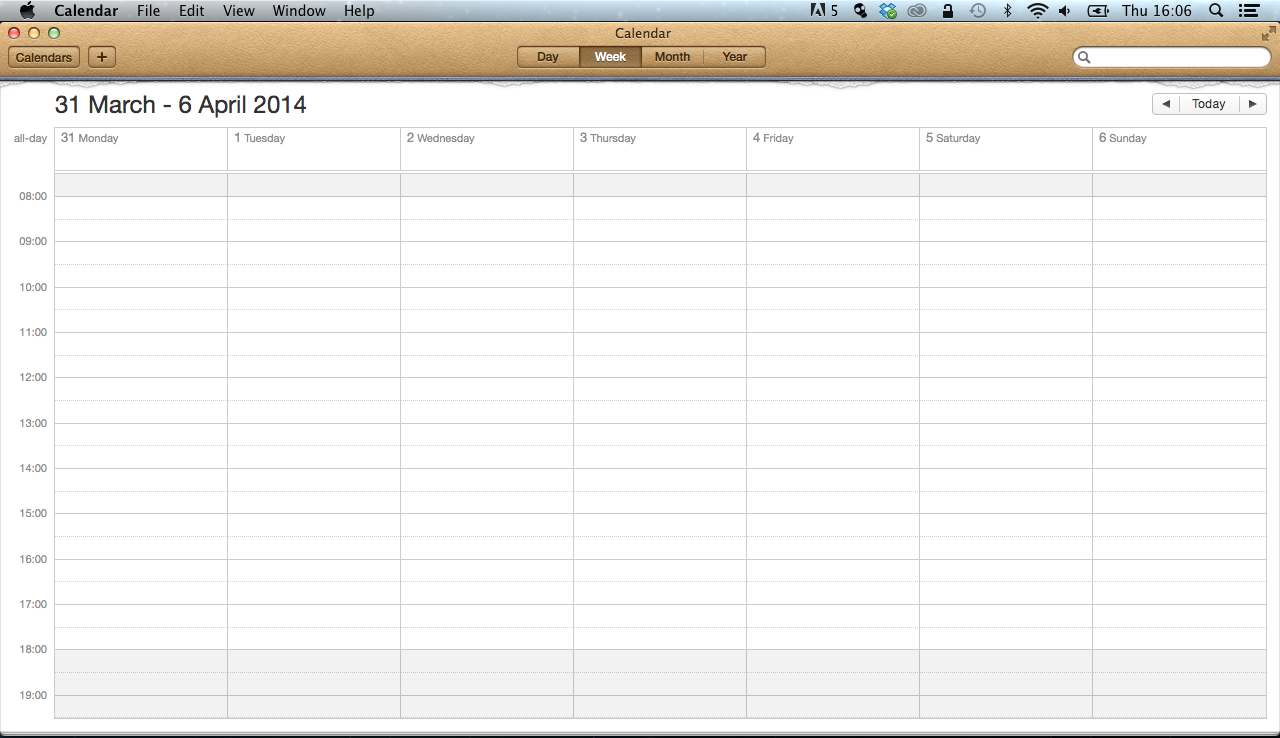The width and height of the screenshot is (1280, 738).
Task: Open the volume control menu
Action: tap(1065, 11)
